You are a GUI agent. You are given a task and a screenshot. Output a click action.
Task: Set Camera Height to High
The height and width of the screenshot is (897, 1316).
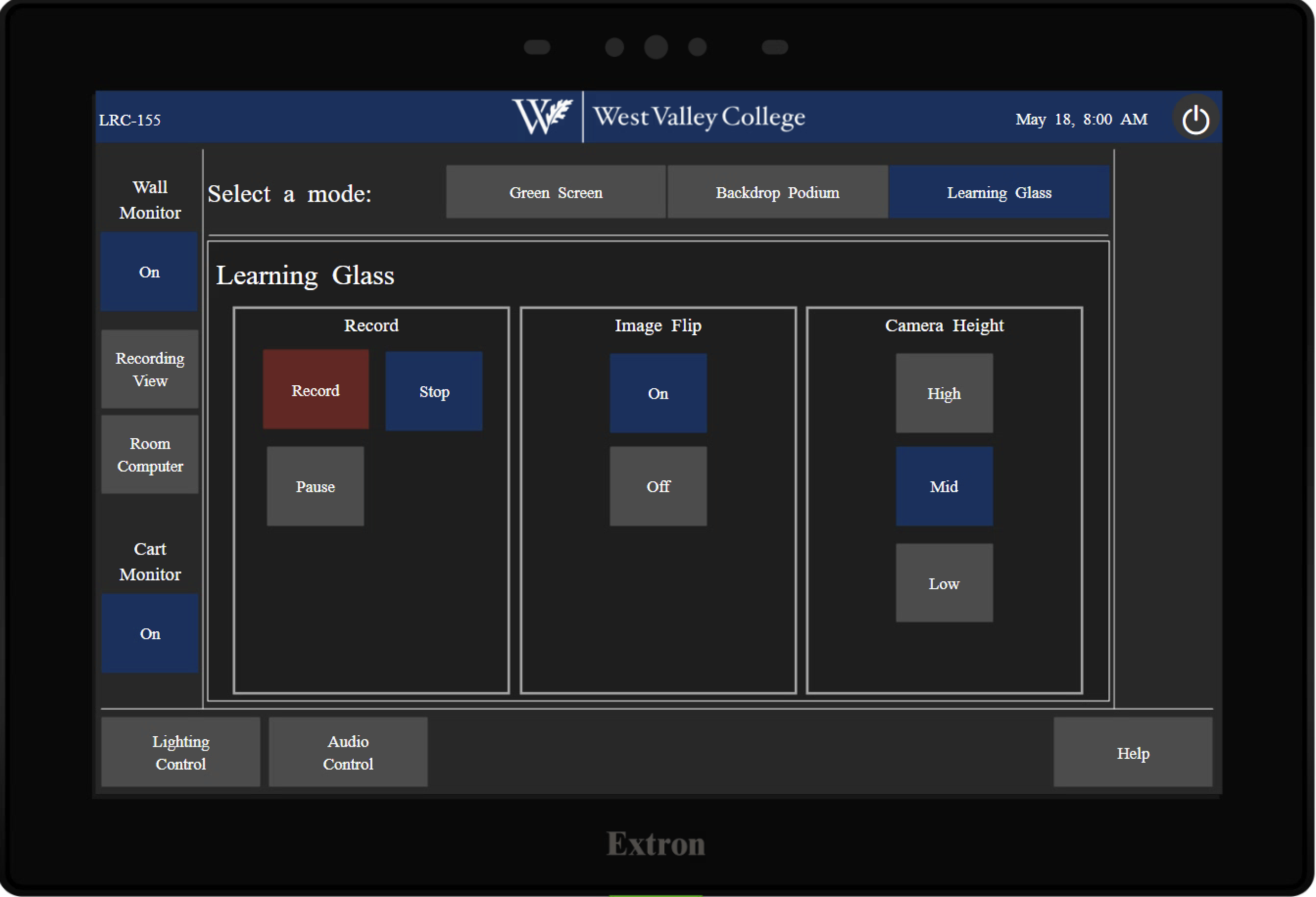pyautogui.click(x=944, y=393)
